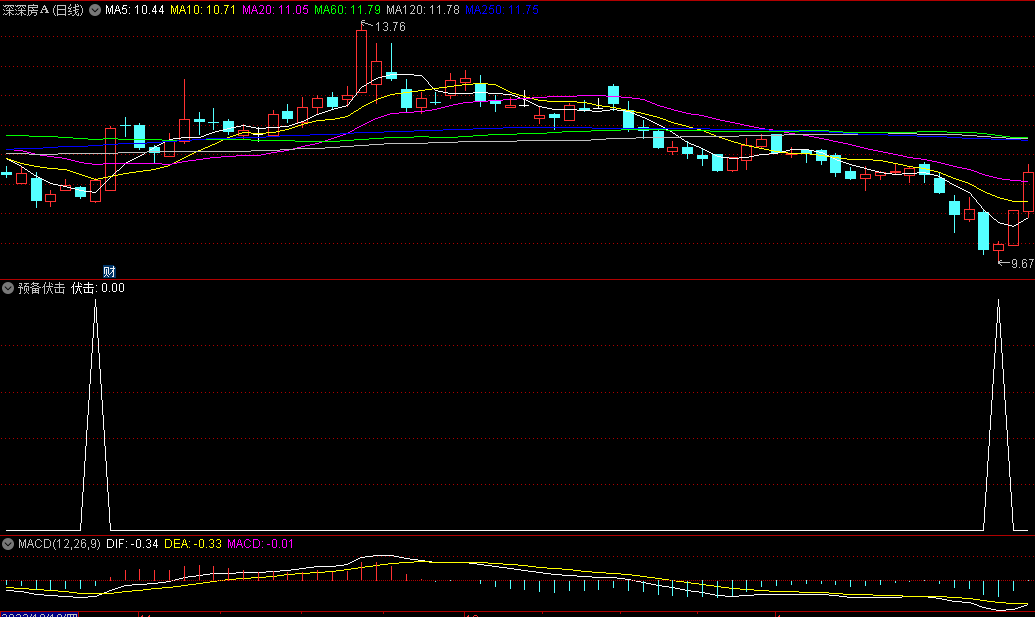This screenshot has width=1035, height=617.
Task: Open the main chart indicator dropdown arrow
Action: [95, 10]
